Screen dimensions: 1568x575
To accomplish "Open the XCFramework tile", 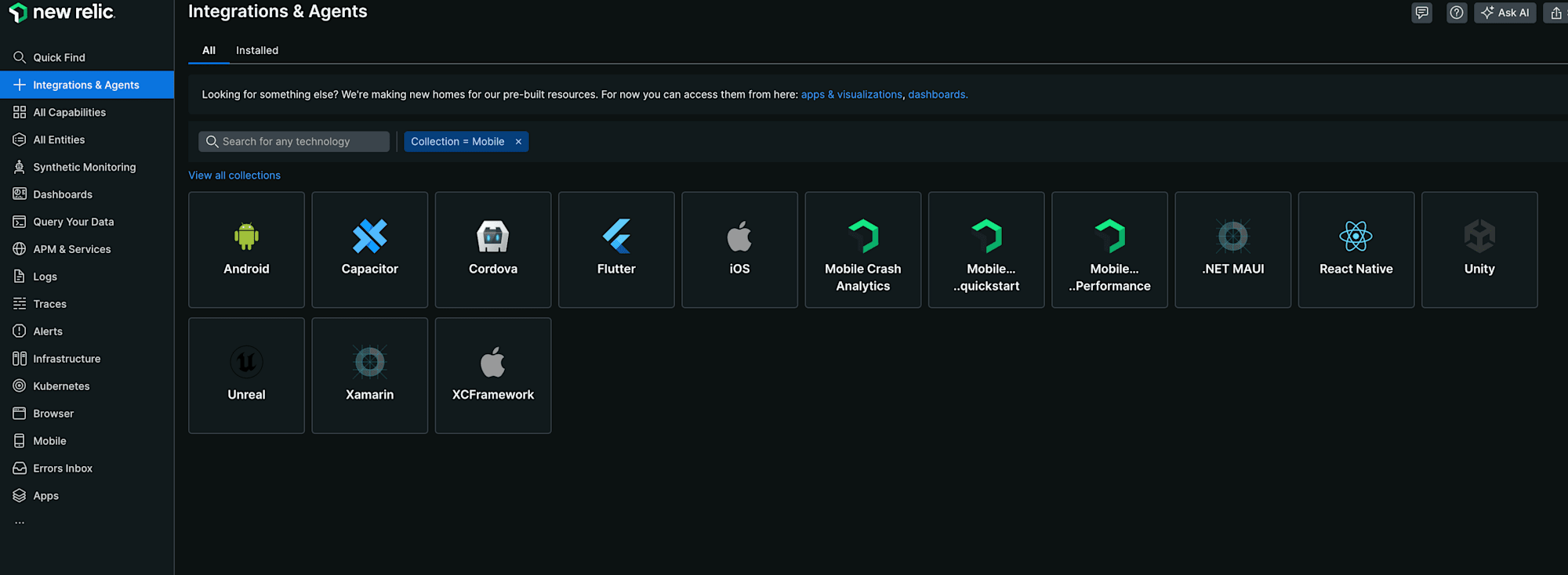I will 493,375.
